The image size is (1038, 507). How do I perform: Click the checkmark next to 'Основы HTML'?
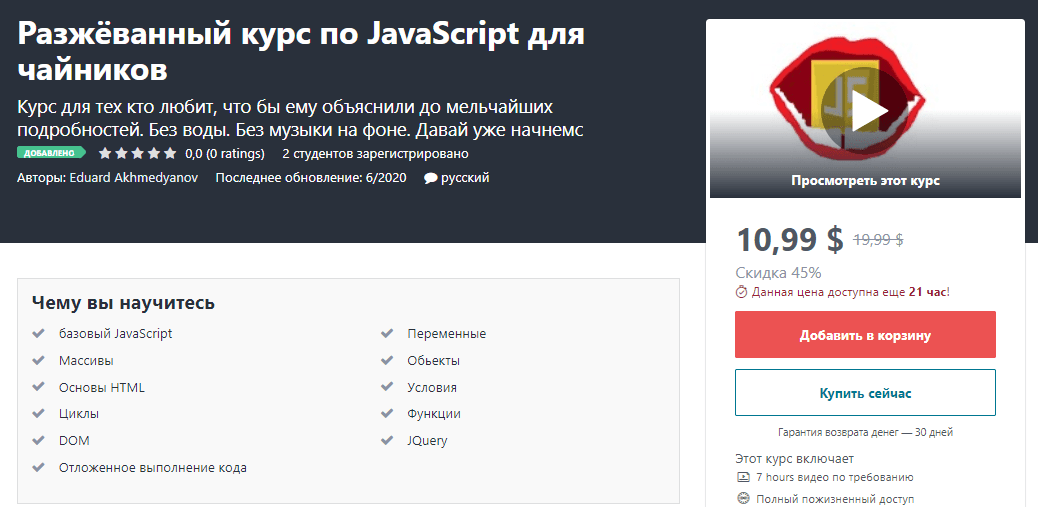38,387
